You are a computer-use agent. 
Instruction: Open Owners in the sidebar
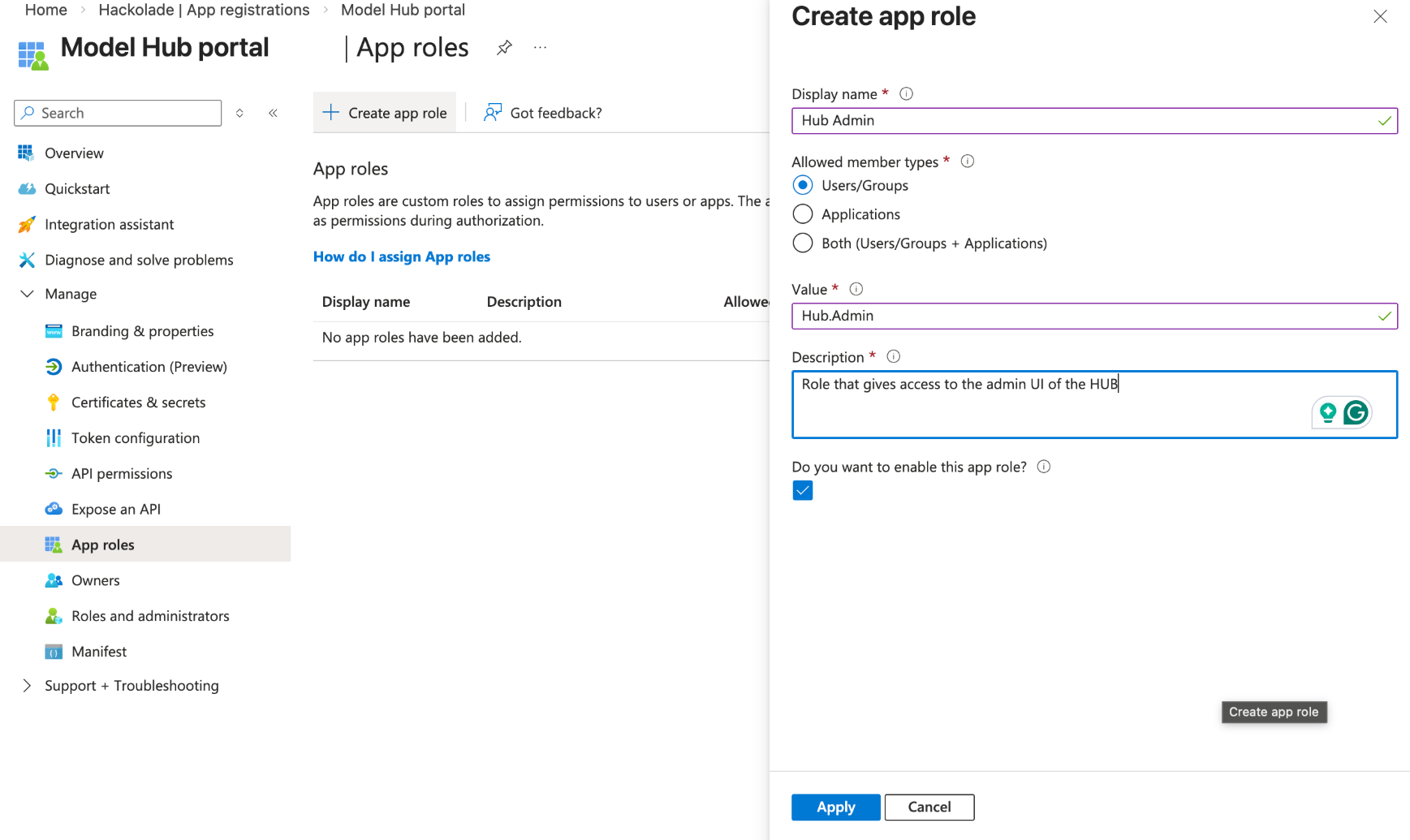(96, 580)
